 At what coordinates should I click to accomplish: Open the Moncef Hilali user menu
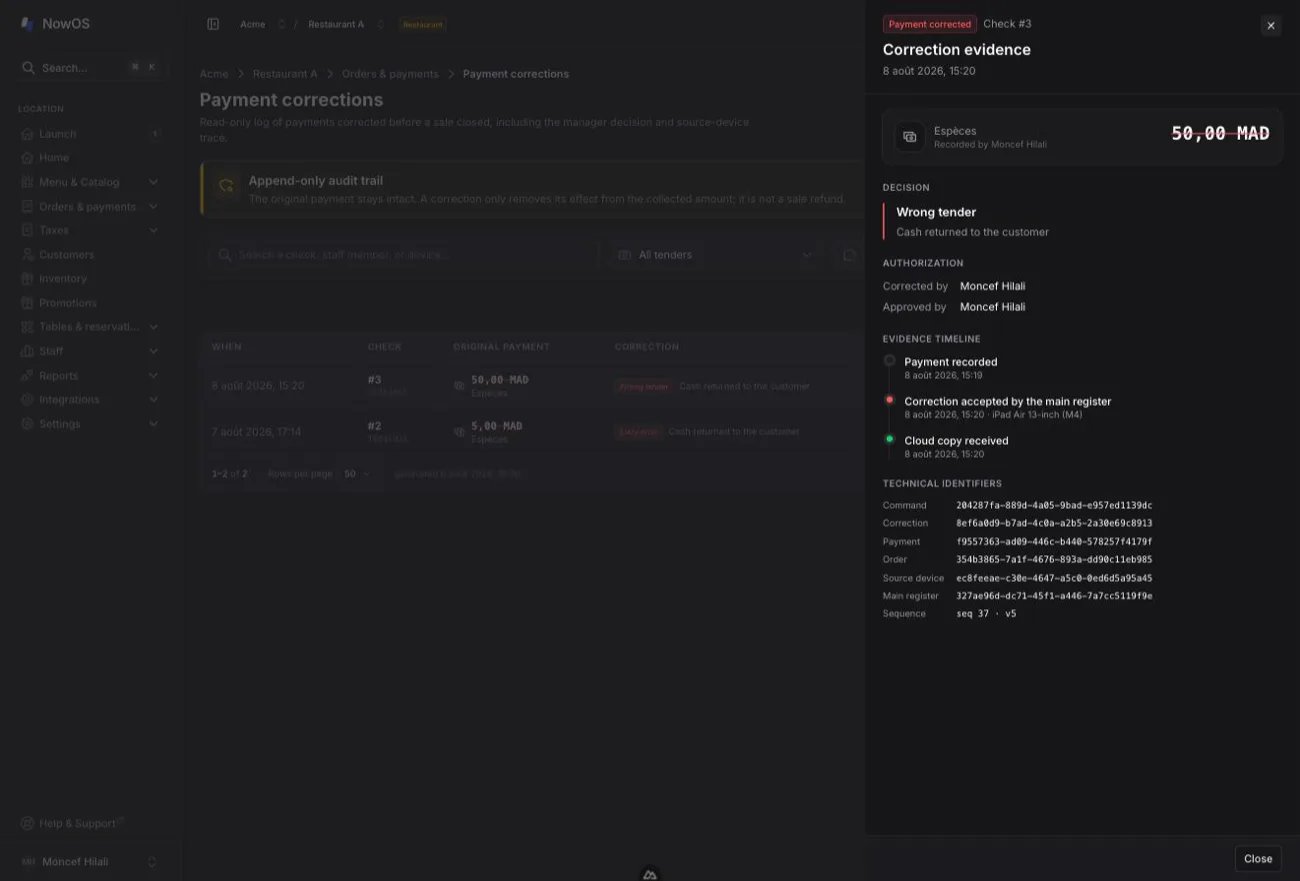pos(90,862)
